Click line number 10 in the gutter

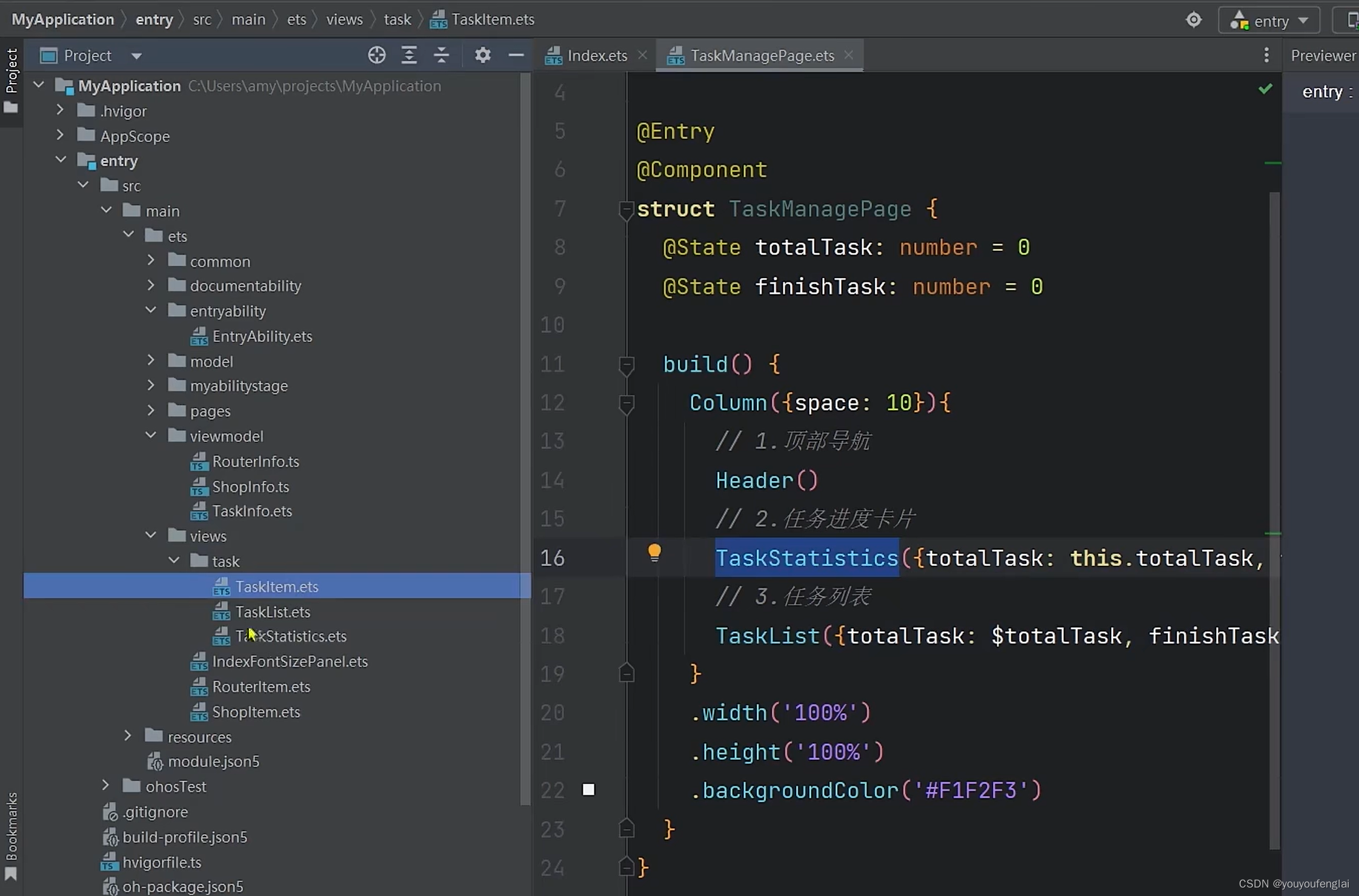point(553,325)
